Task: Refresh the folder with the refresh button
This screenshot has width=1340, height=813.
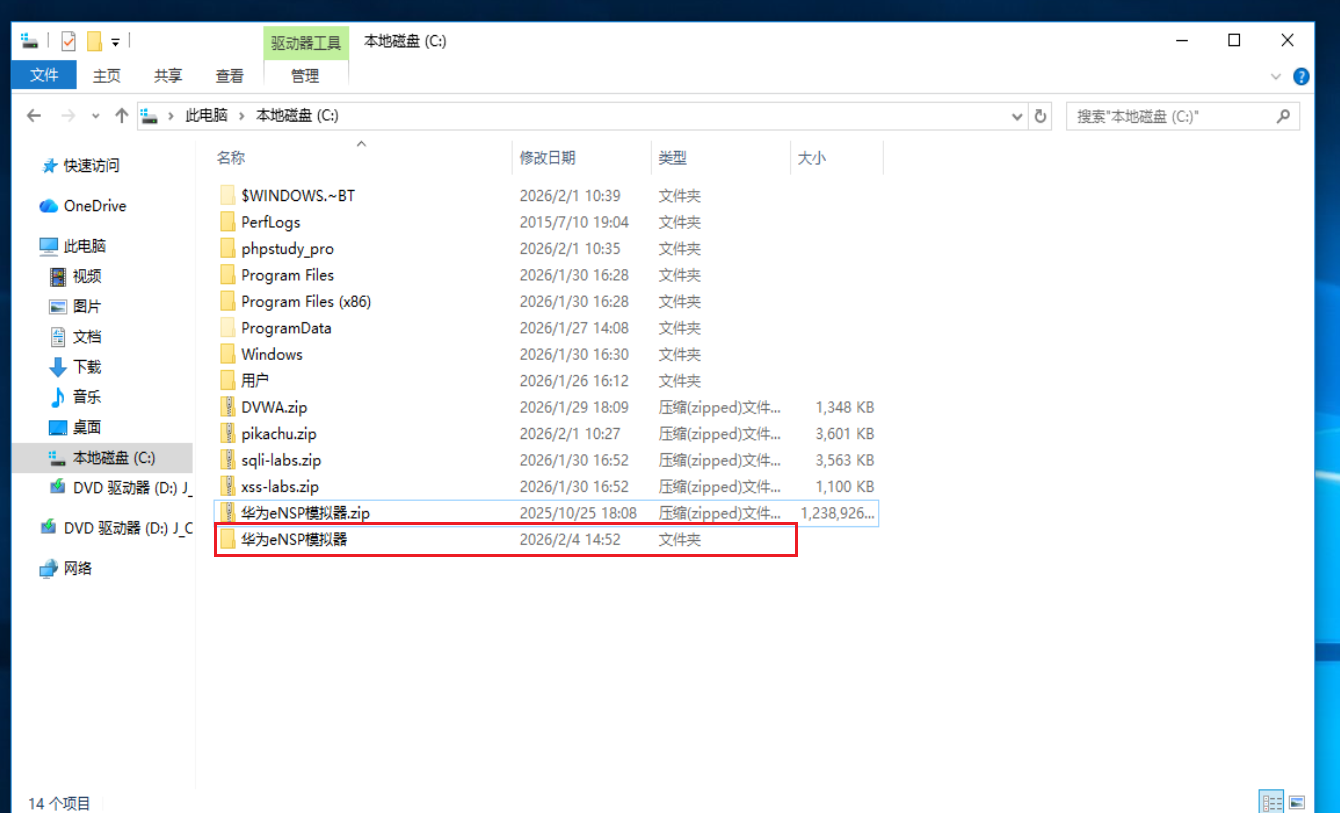Action: coord(1041,116)
